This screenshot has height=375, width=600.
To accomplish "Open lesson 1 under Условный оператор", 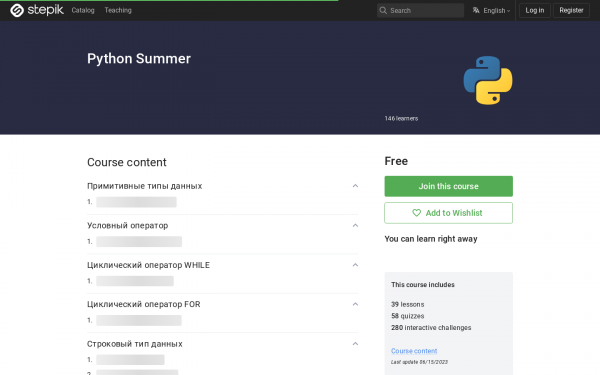I will (139, 241).
